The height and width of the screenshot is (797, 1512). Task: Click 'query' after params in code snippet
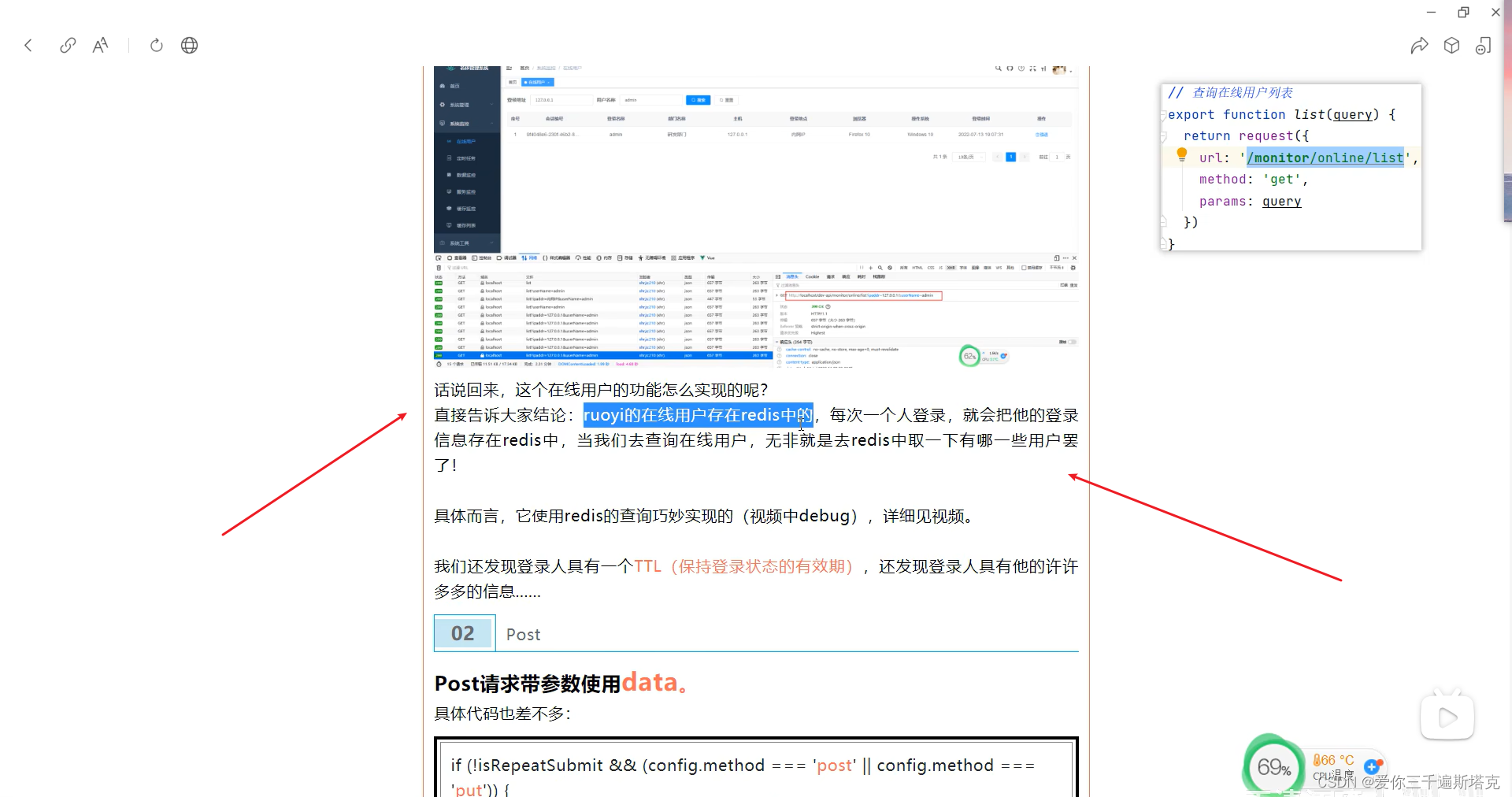pos(1281,202)
